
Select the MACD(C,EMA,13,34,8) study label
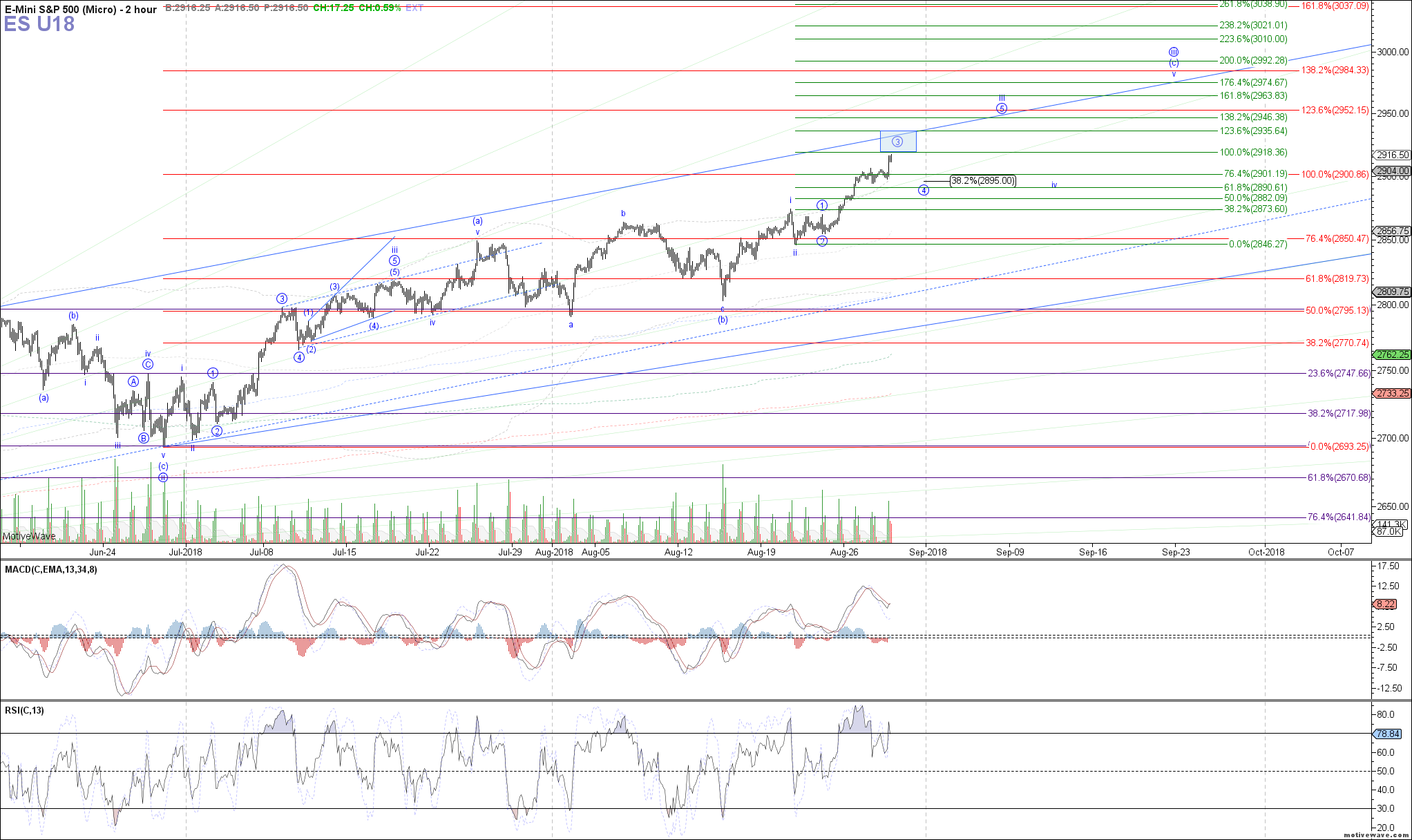pyautogui.click(x=51, y=569)
